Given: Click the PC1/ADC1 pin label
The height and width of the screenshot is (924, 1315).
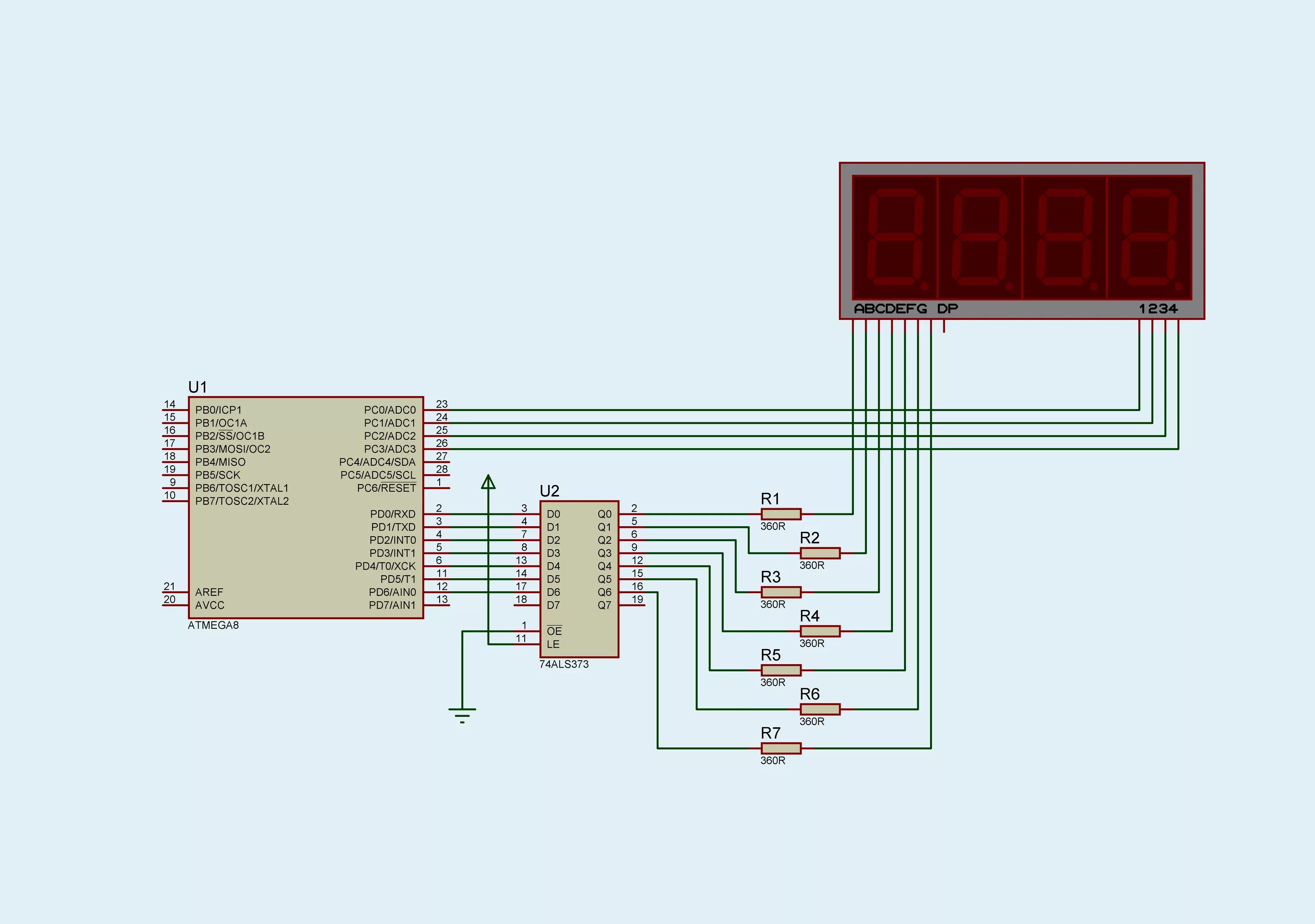Looking at the screenshot, I should [x=390, y=423].
